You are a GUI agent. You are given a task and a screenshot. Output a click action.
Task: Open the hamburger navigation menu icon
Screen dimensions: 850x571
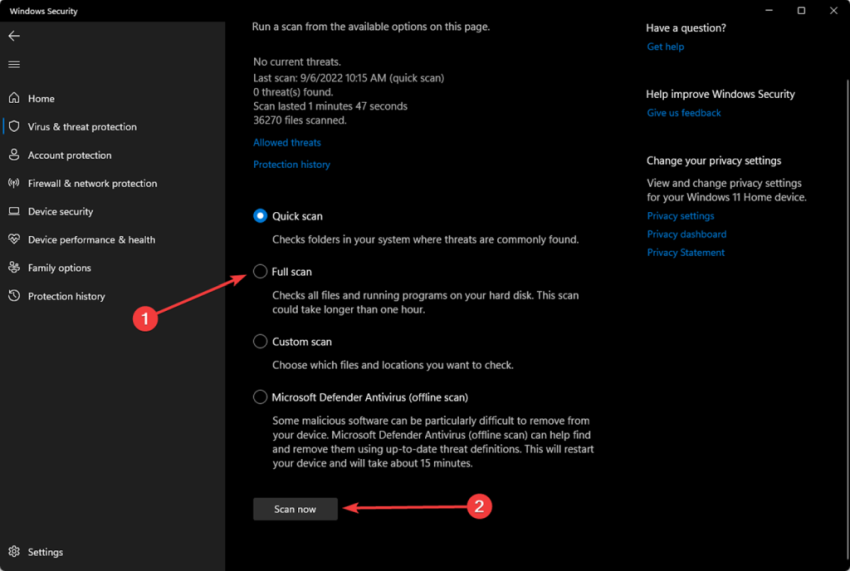coord(14,64)
